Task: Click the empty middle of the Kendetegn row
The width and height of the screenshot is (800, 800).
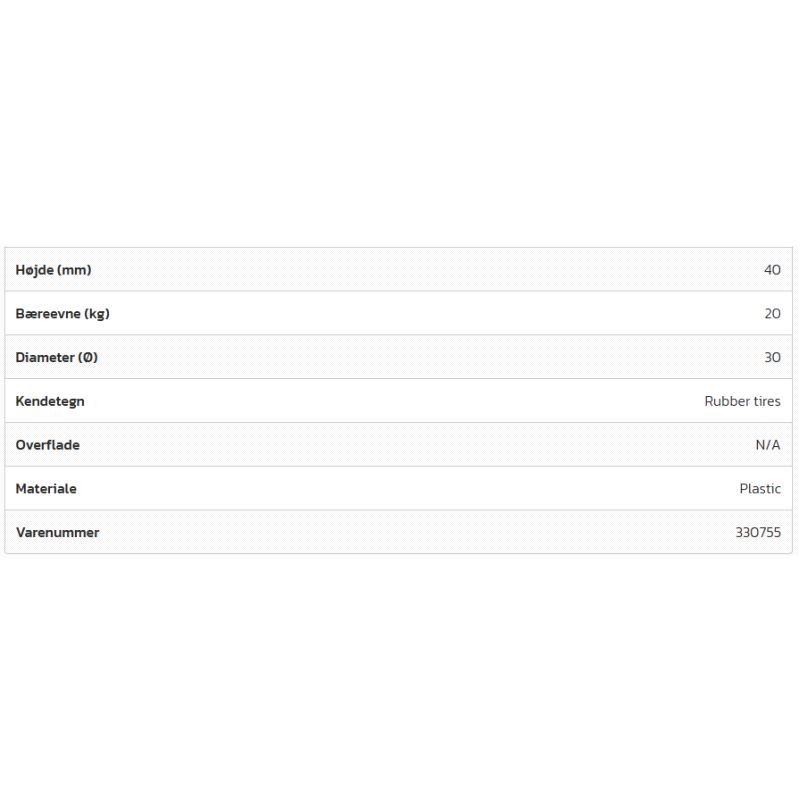Action: (400, 401)
